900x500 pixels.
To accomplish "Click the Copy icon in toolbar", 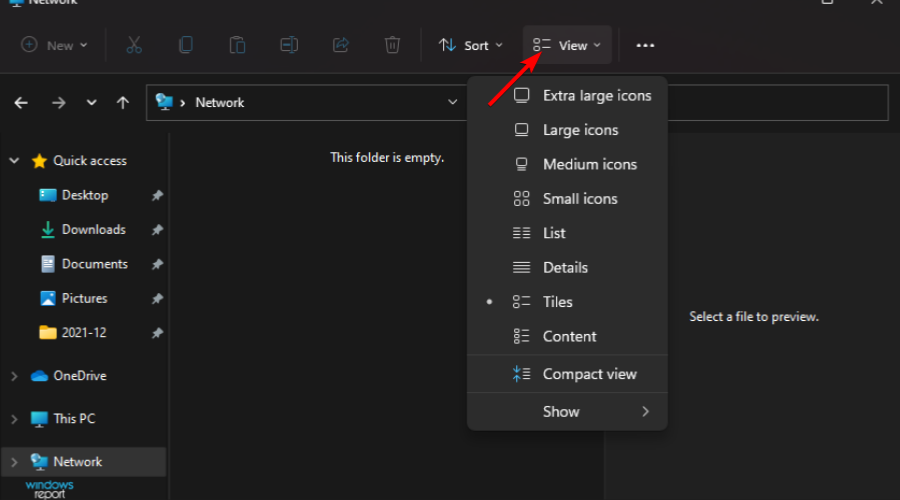I will (185, 45).
